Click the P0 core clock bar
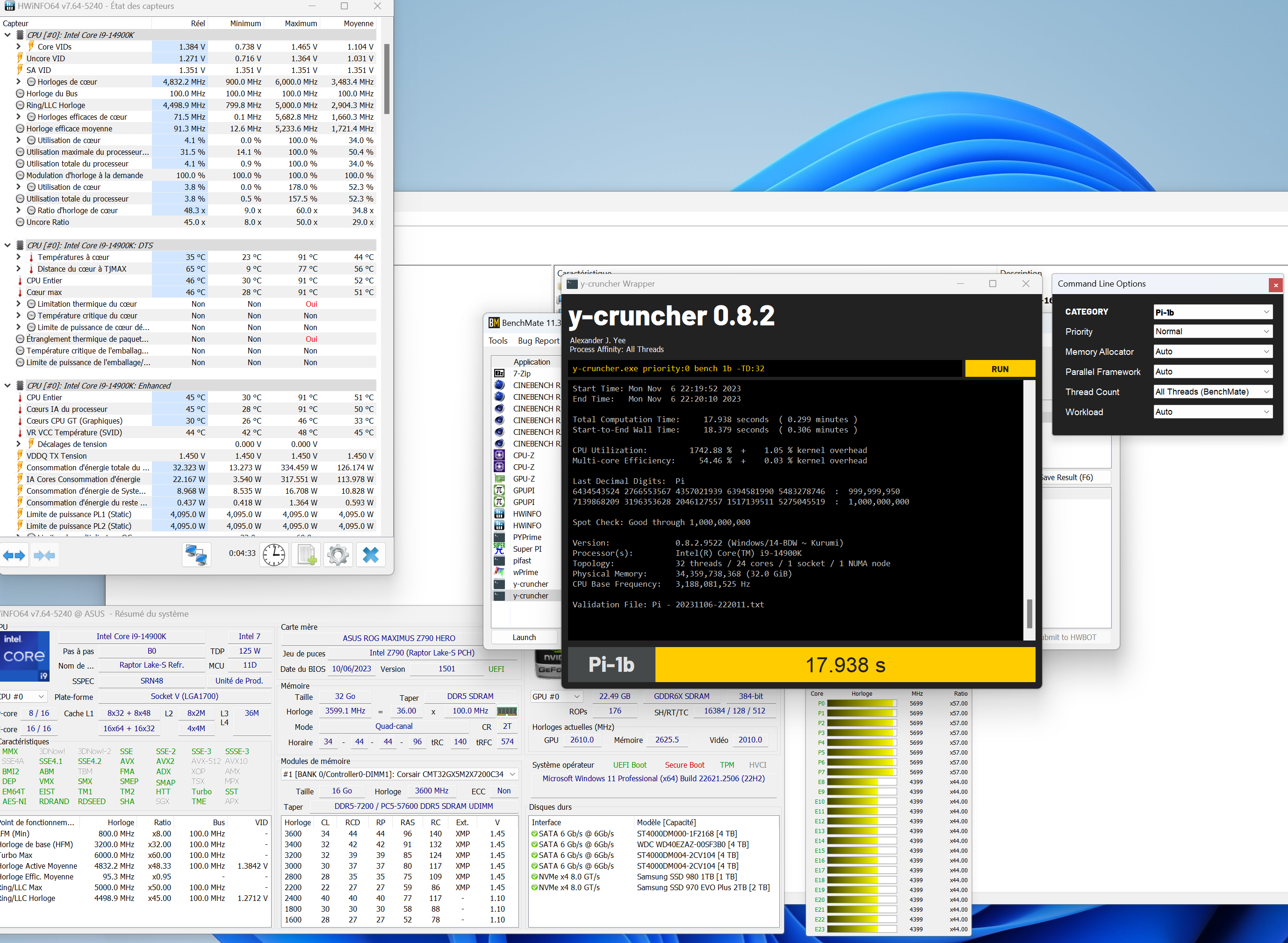1288x943 pixels. point(861,703)
